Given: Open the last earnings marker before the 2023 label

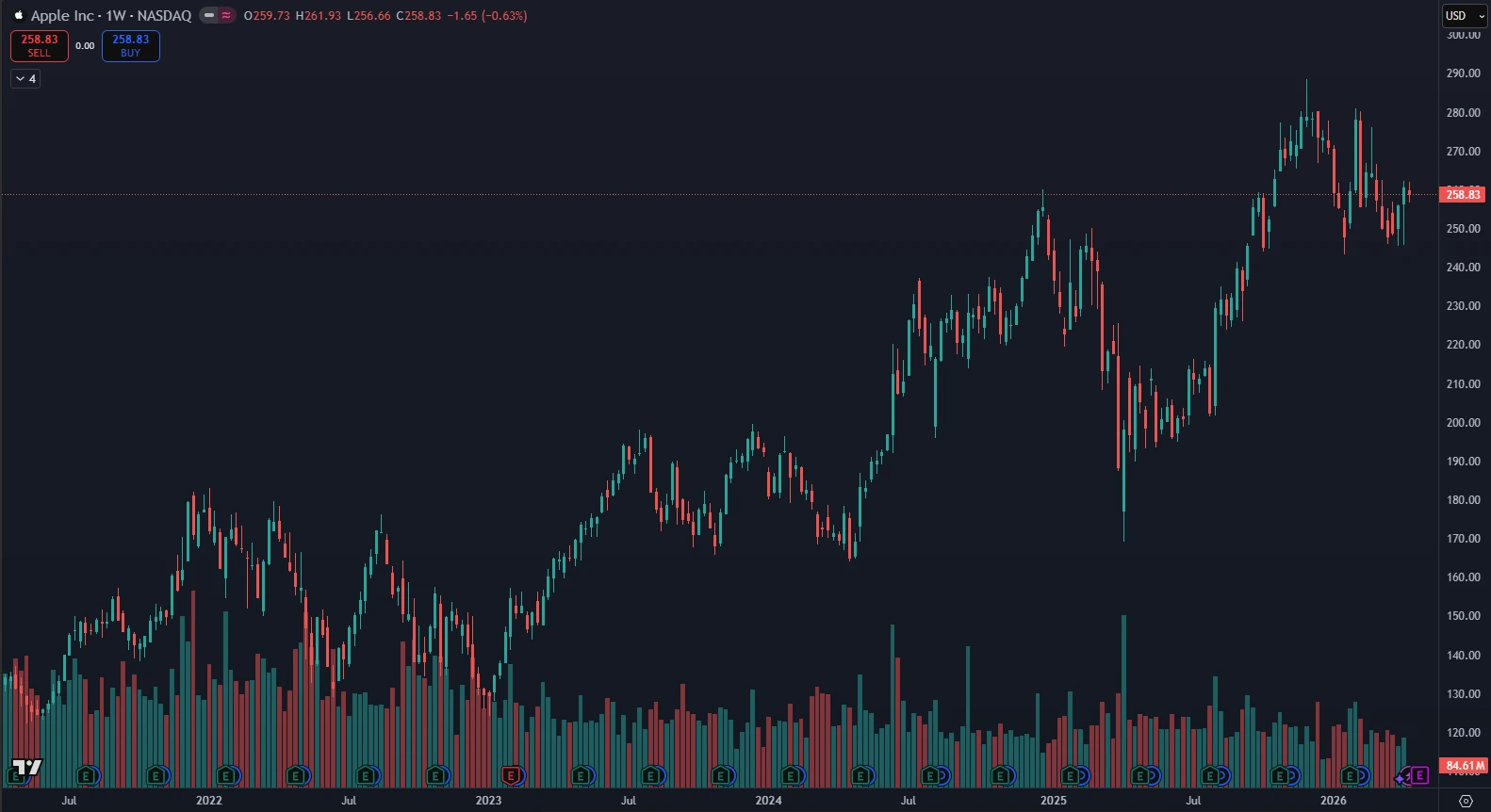Looking at the screenshot, I should [x=435, y=776].
